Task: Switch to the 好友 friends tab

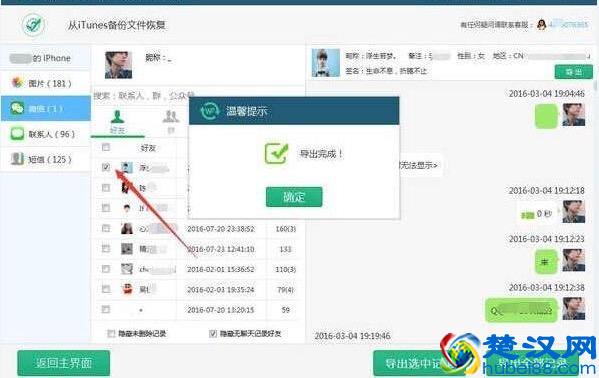Action: (x=117, y=122)
